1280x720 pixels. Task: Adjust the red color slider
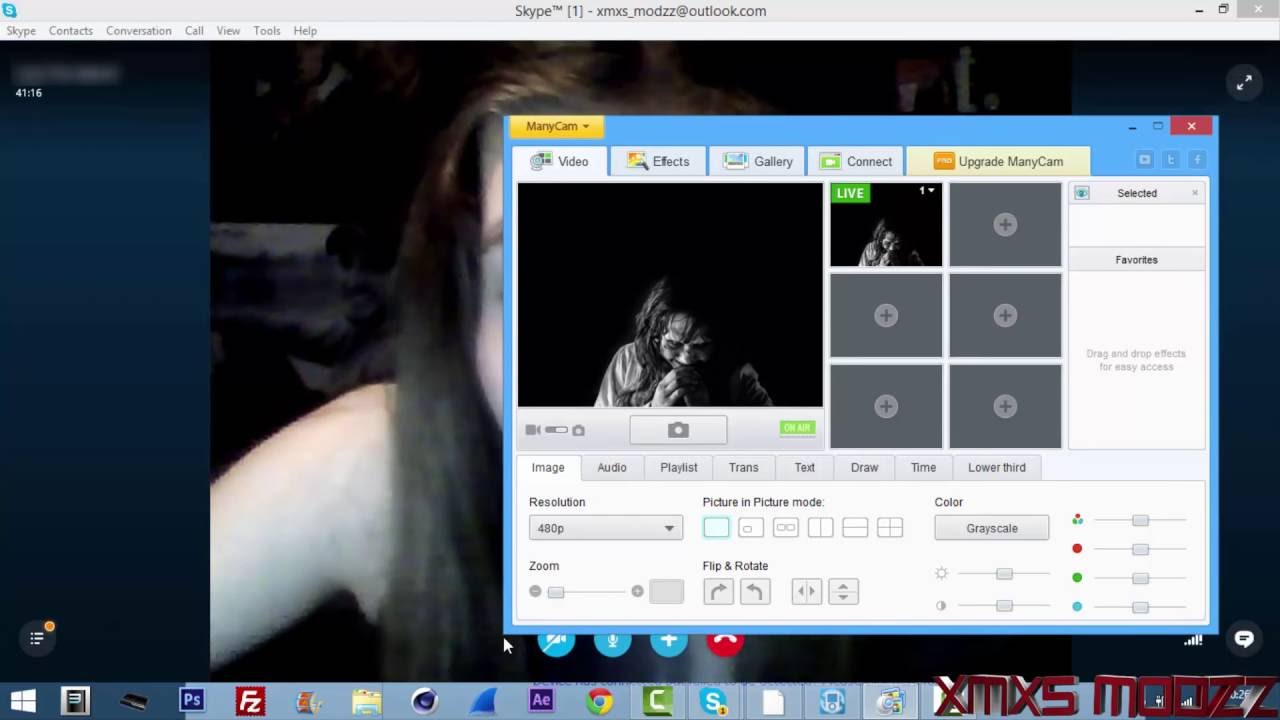[1140, 549]
